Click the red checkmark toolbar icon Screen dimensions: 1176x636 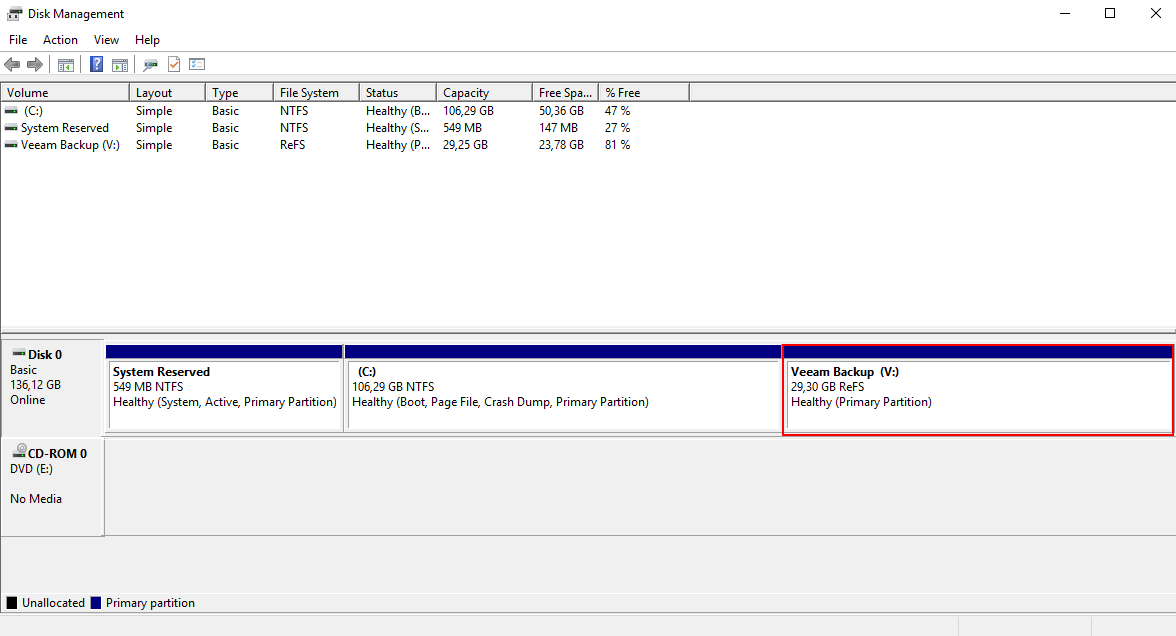click(x=173, y=63)
